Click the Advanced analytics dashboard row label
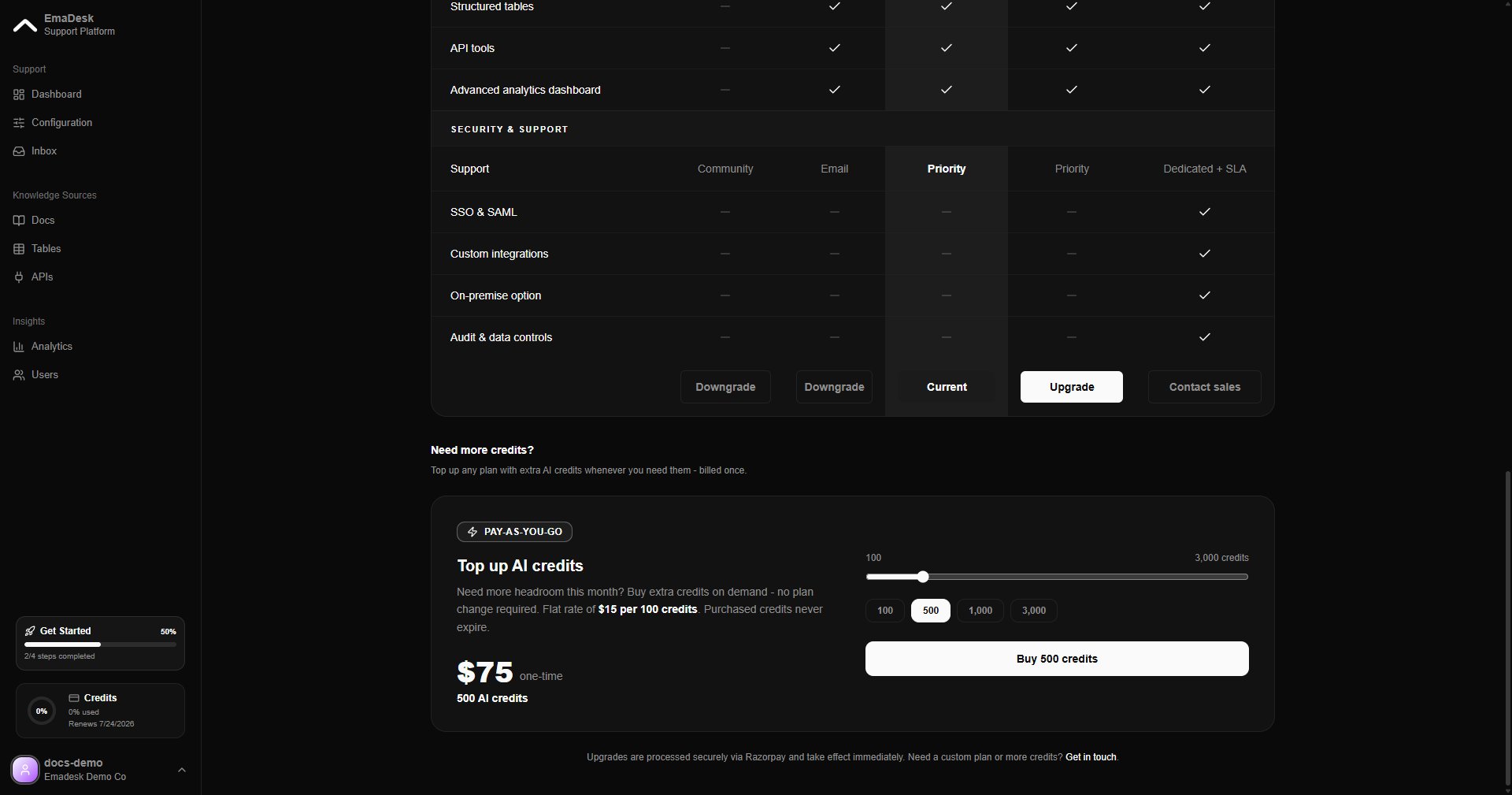Screen dimensions: 1512x795 coord(525,90)
